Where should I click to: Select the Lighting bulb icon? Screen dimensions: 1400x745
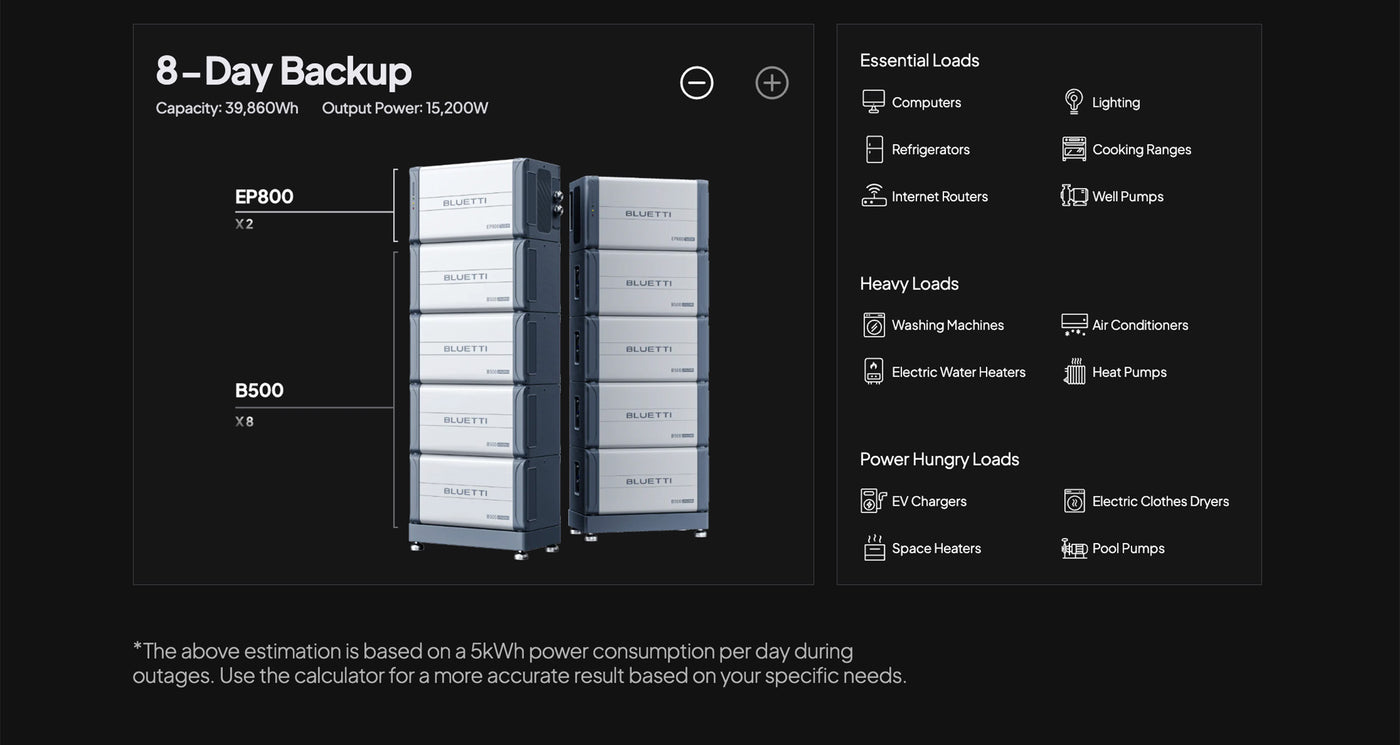click(1074, 102)
